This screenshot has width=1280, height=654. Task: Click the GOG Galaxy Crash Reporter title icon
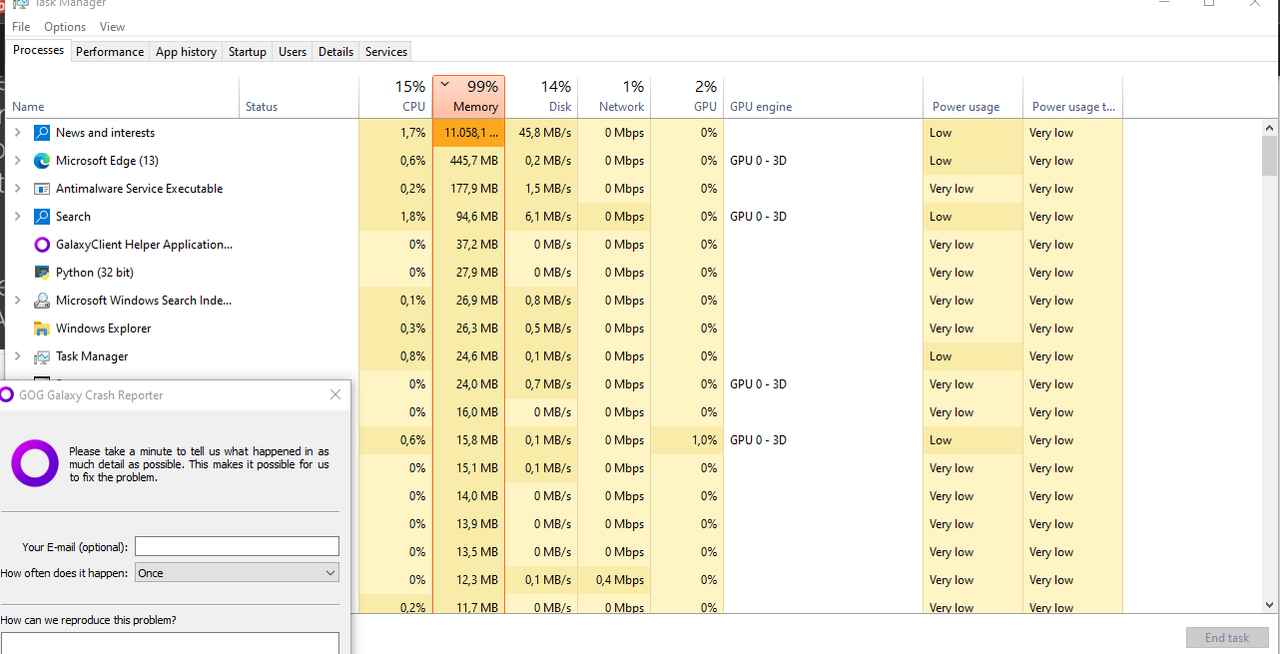point(8,395)
